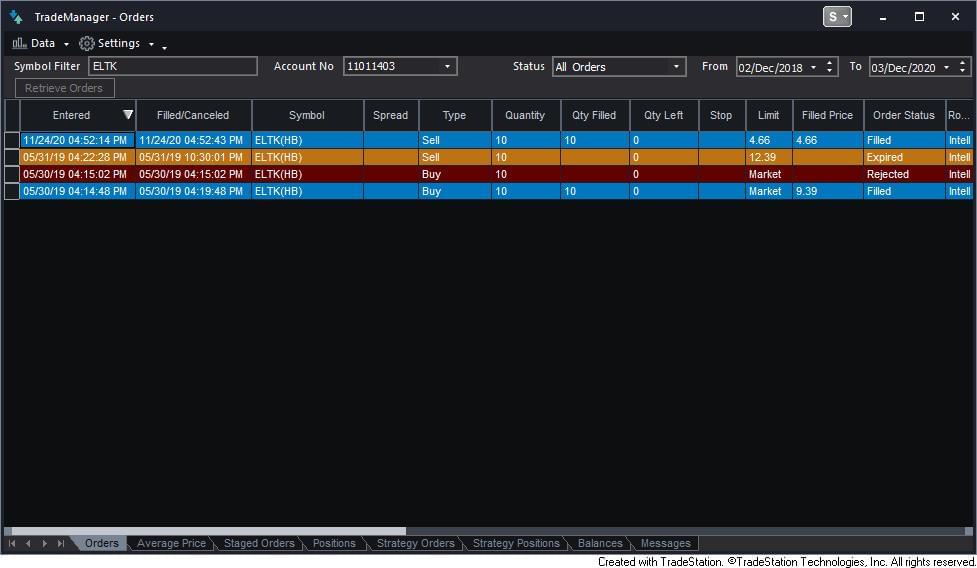Click the TradeManager app icon in title bar
The height and width of the screenshot is (568, 977).
click(x=16, y=17)
